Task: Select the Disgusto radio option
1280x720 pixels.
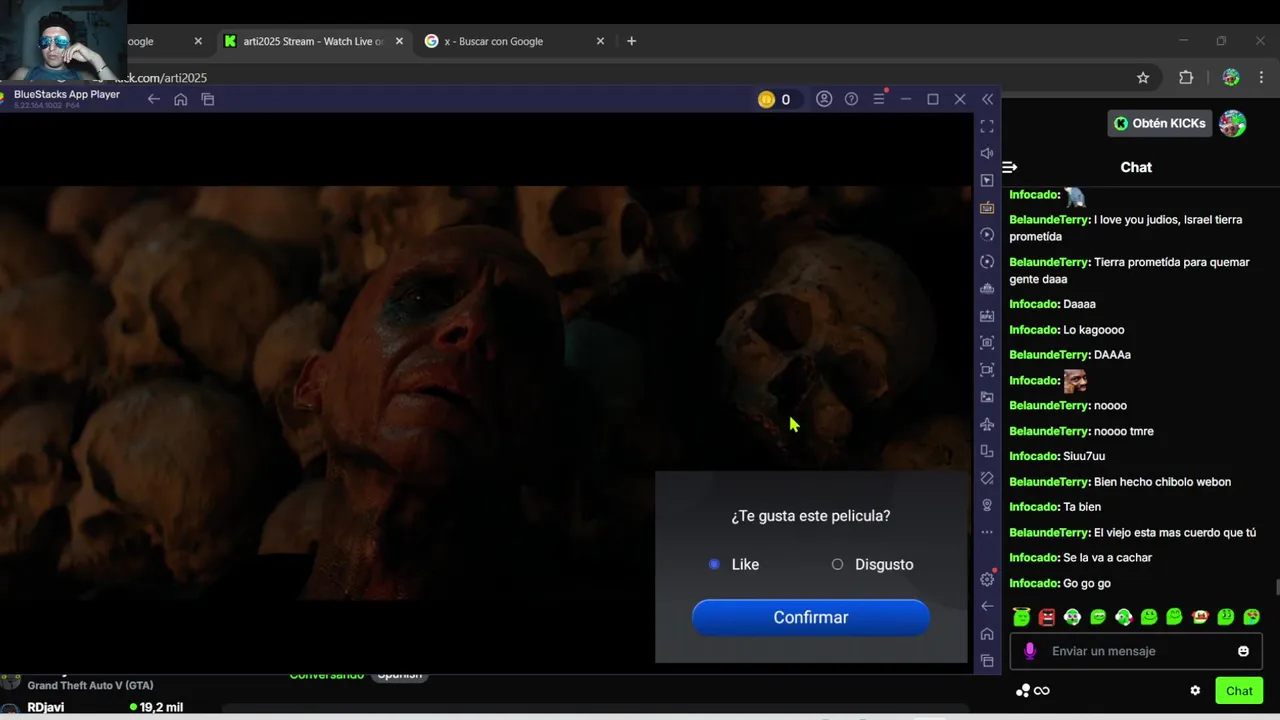Action: coord(837,564)
